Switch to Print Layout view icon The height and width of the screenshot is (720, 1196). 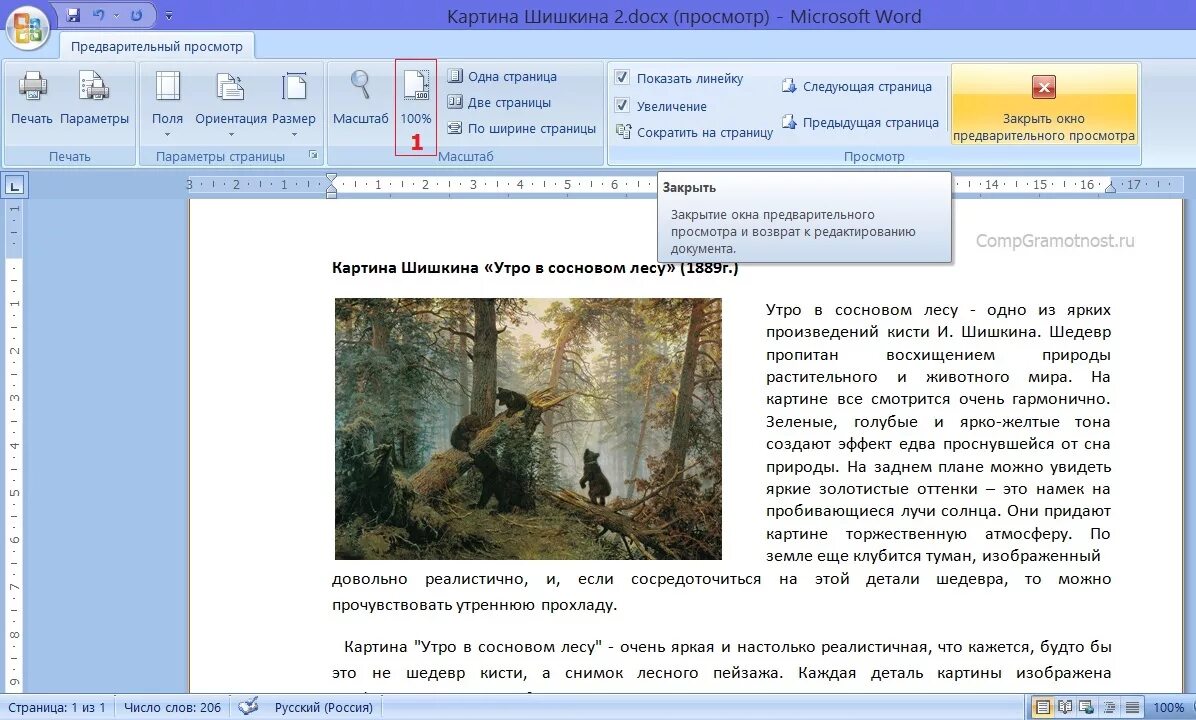click(1042, 708)
